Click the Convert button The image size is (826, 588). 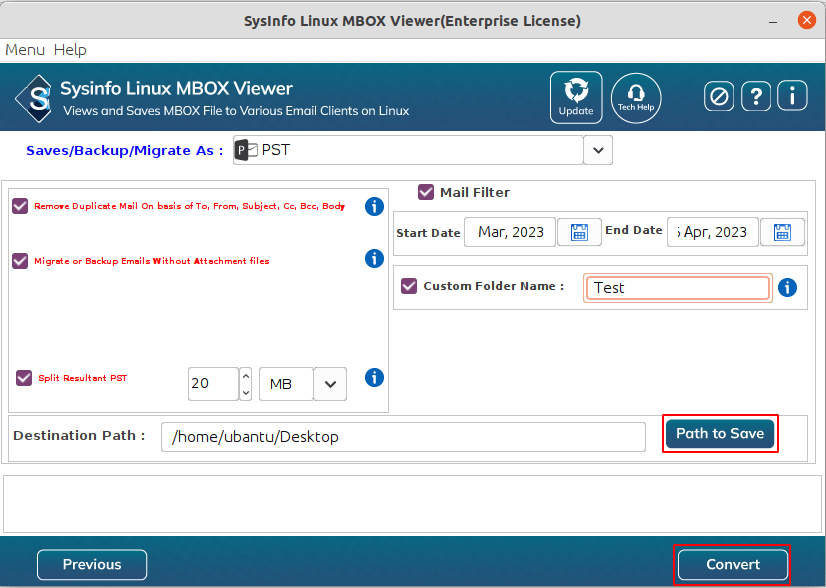point(733,564)
